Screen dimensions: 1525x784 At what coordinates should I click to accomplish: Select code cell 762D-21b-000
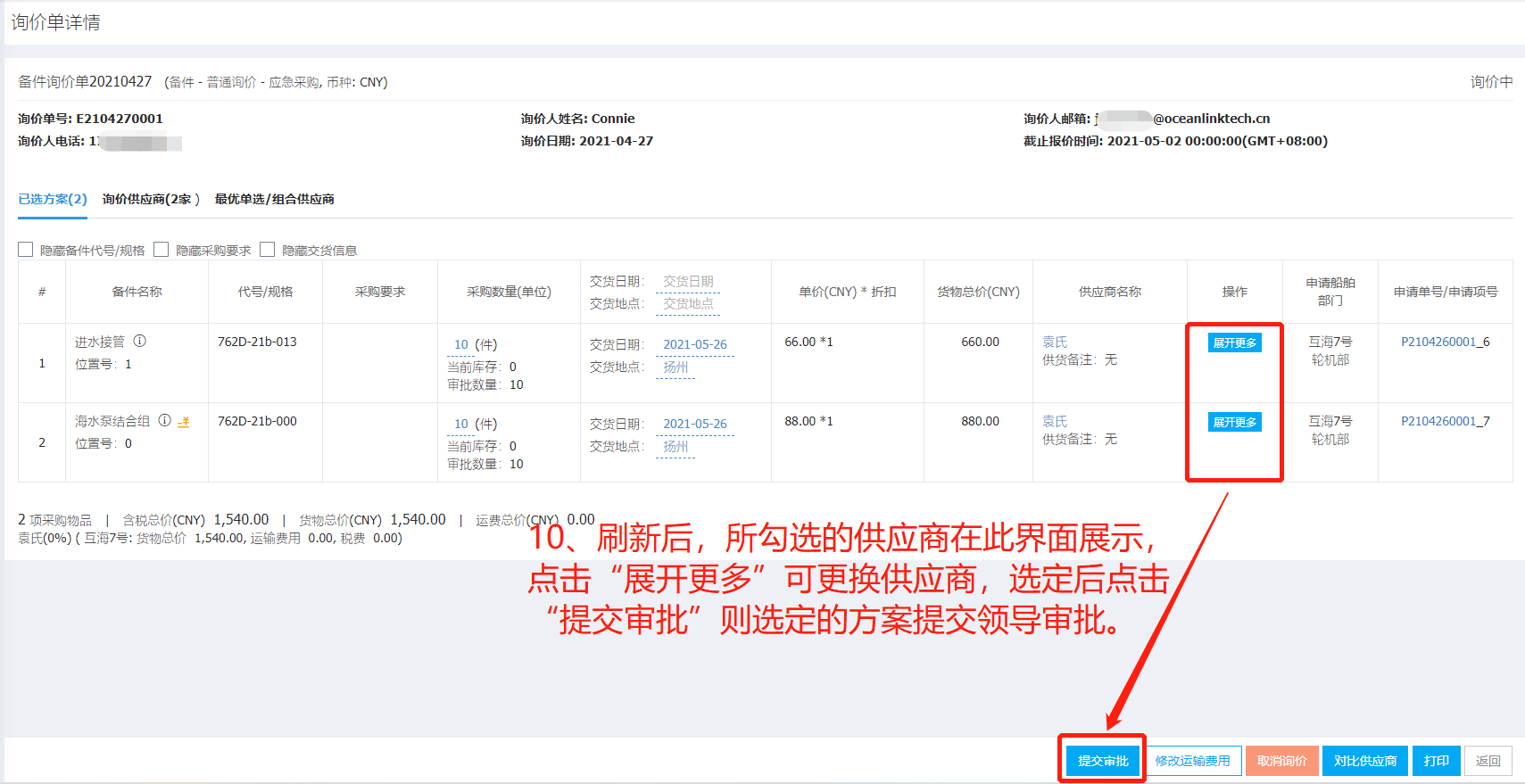(x=257, y=421)
